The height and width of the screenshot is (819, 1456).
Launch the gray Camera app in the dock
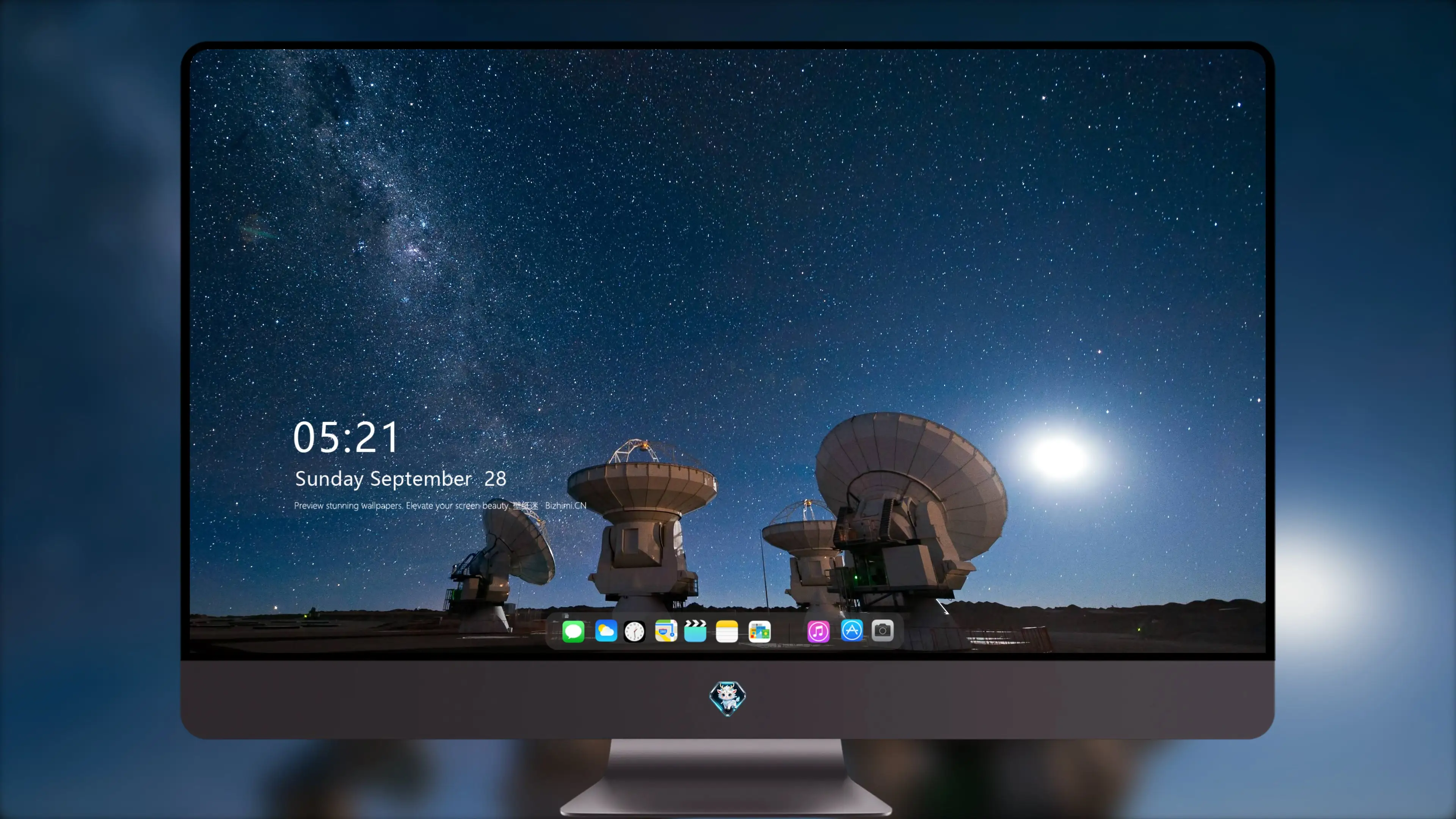[x=882, y=630]
